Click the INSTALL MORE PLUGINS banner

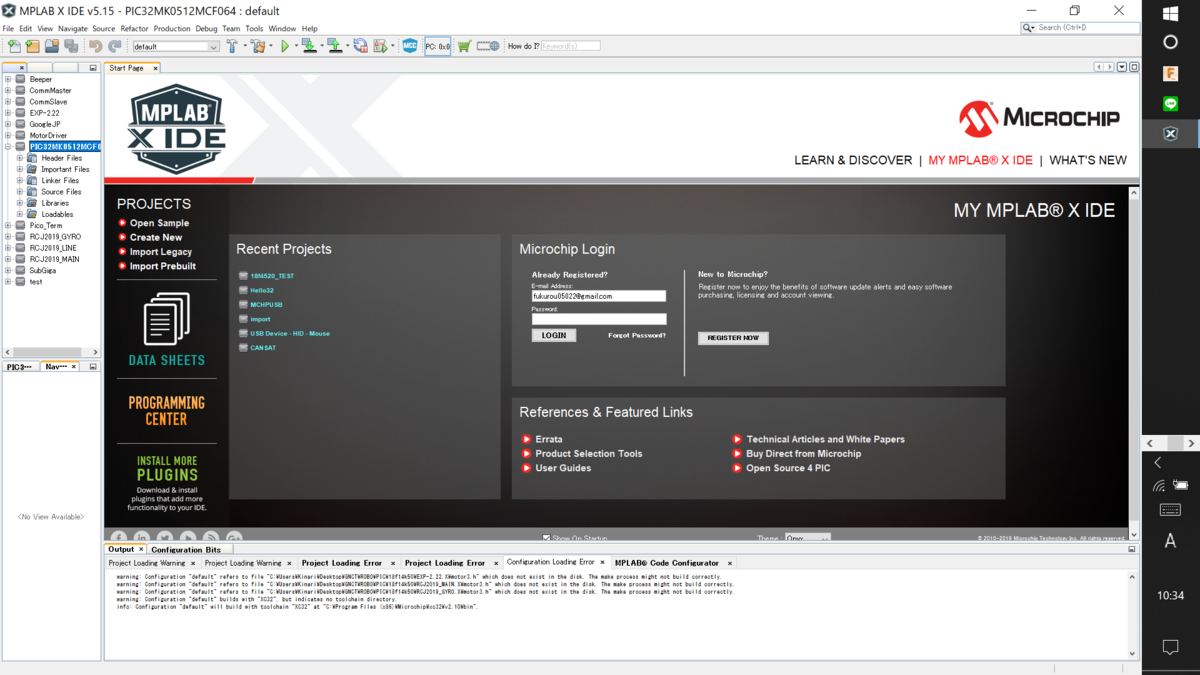tap(167, 485)
